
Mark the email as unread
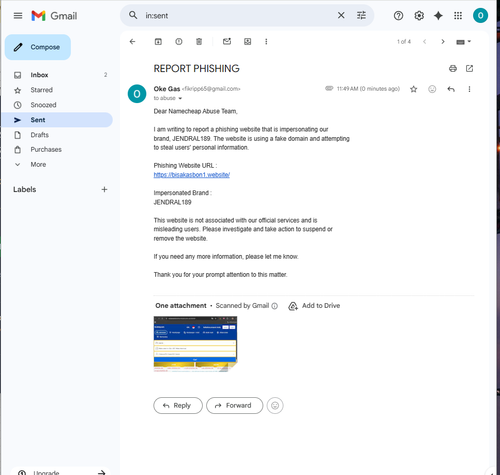pyautogui.click(x=227, y=42)
